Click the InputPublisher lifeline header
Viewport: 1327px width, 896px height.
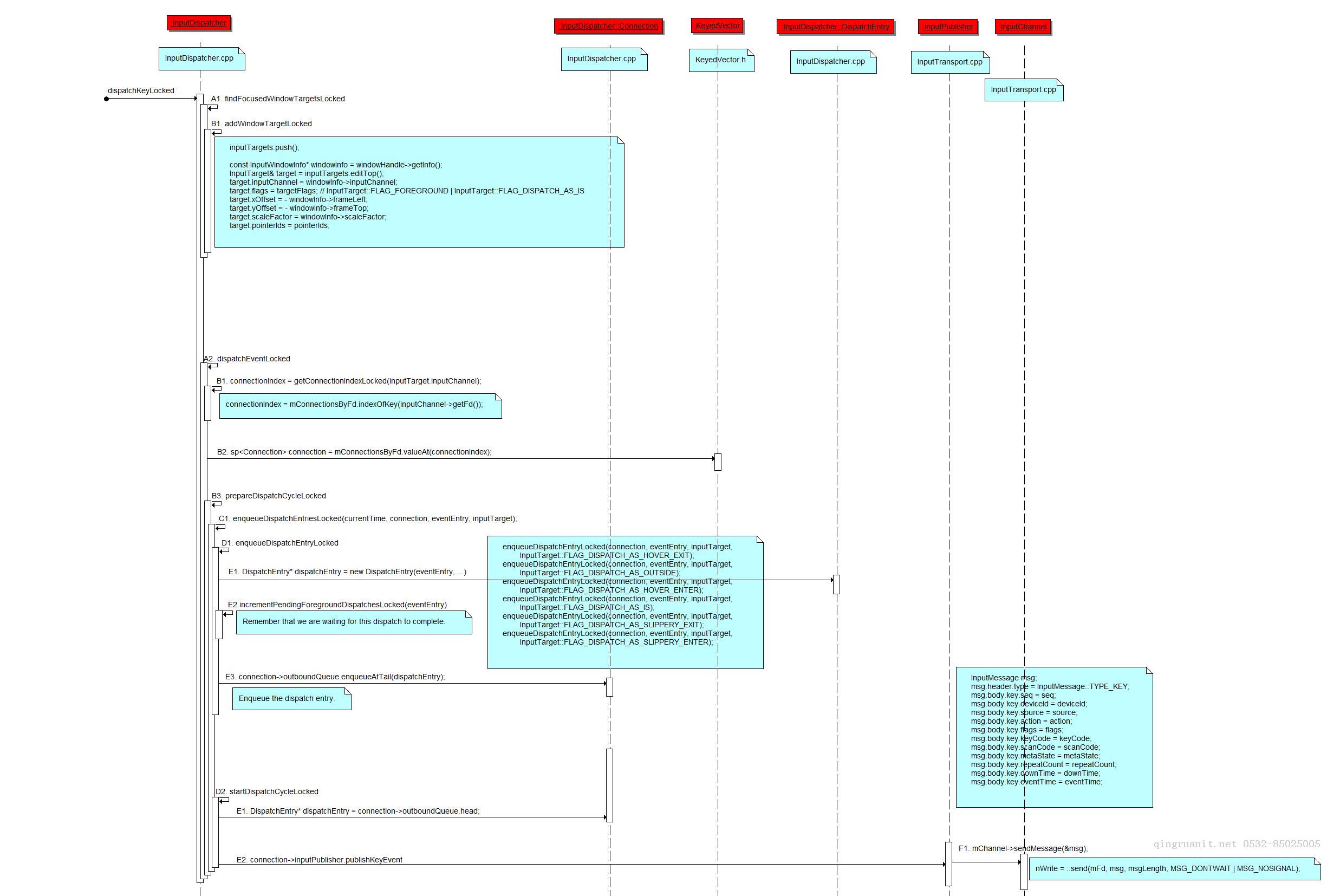[948, 27]
